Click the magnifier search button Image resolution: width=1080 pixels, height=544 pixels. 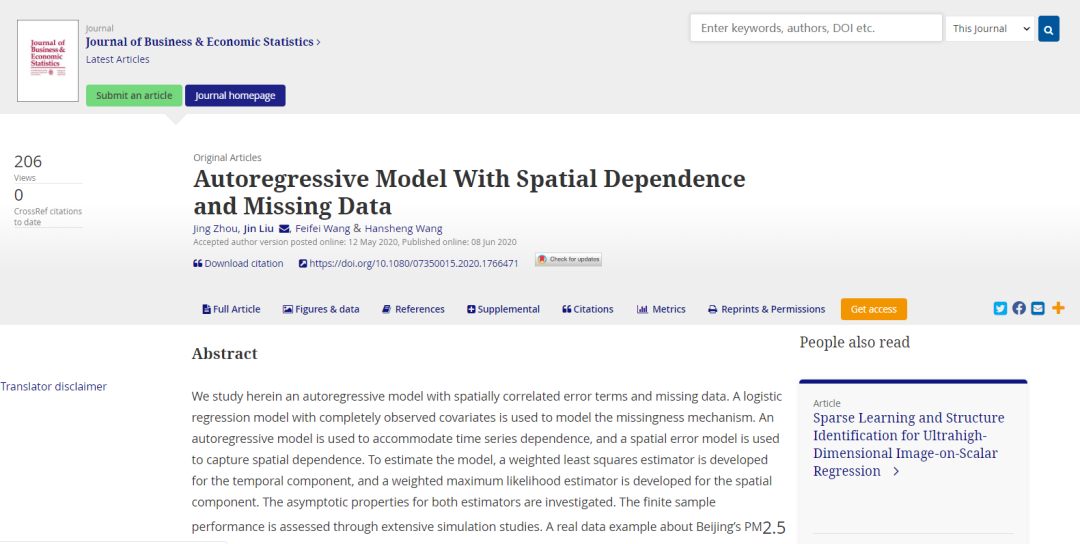tap(1048, 29)
